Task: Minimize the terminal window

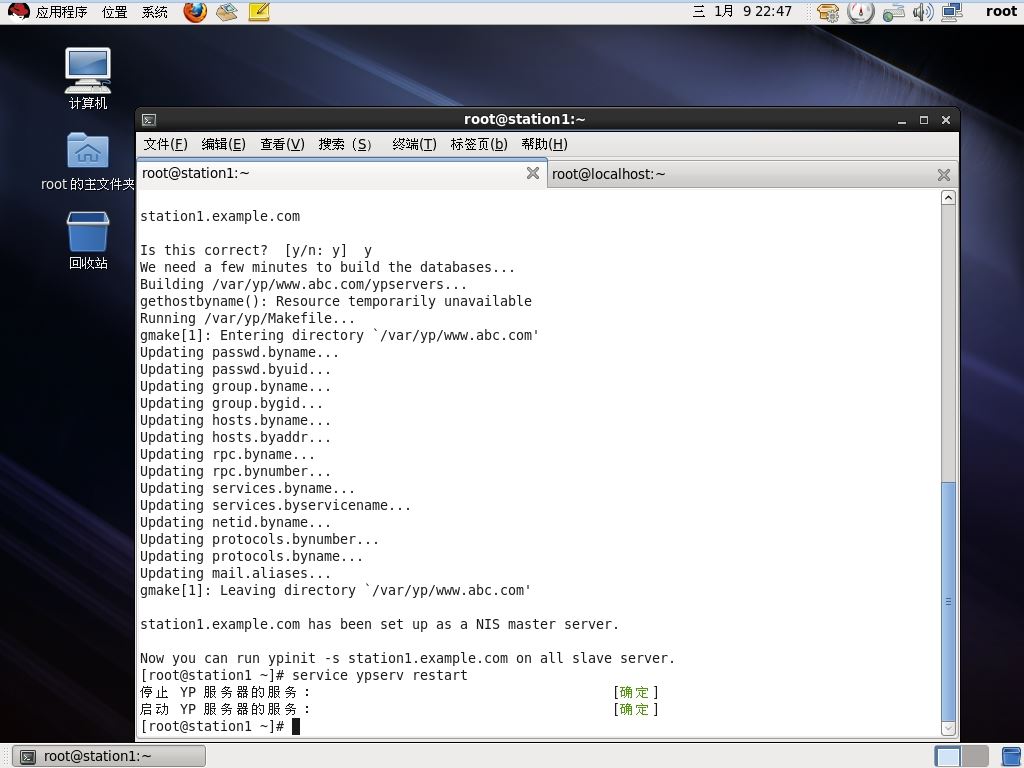Action: pyautogui.click(x=902, y=120)
